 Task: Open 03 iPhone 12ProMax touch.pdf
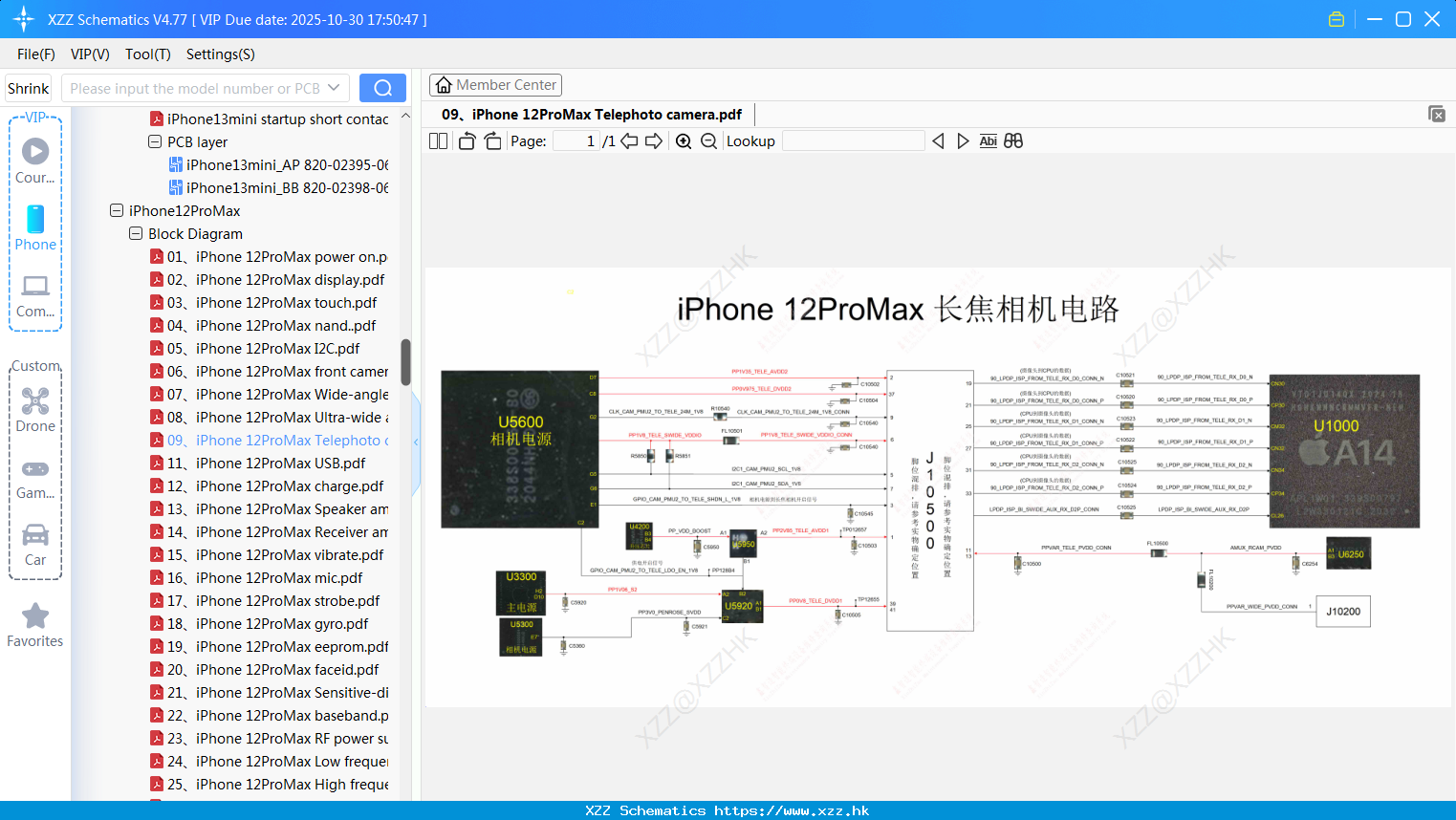pos(263,302)
